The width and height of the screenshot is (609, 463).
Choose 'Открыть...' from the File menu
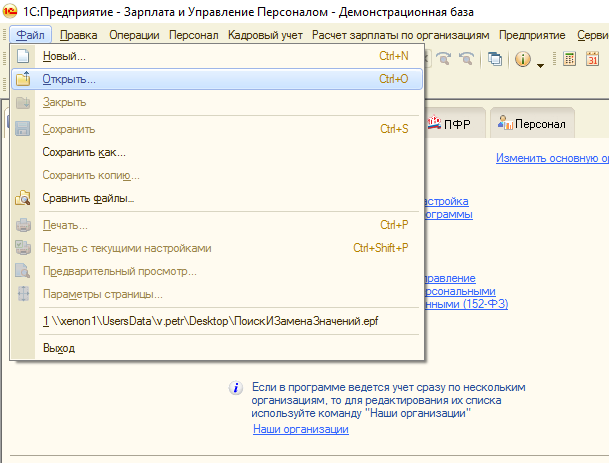pyautogui.click(x=218, y=79)
